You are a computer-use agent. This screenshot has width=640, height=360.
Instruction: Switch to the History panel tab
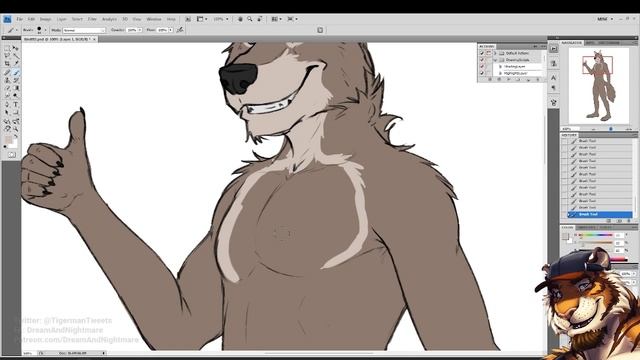pyautogui.click(x=569, y=135)
